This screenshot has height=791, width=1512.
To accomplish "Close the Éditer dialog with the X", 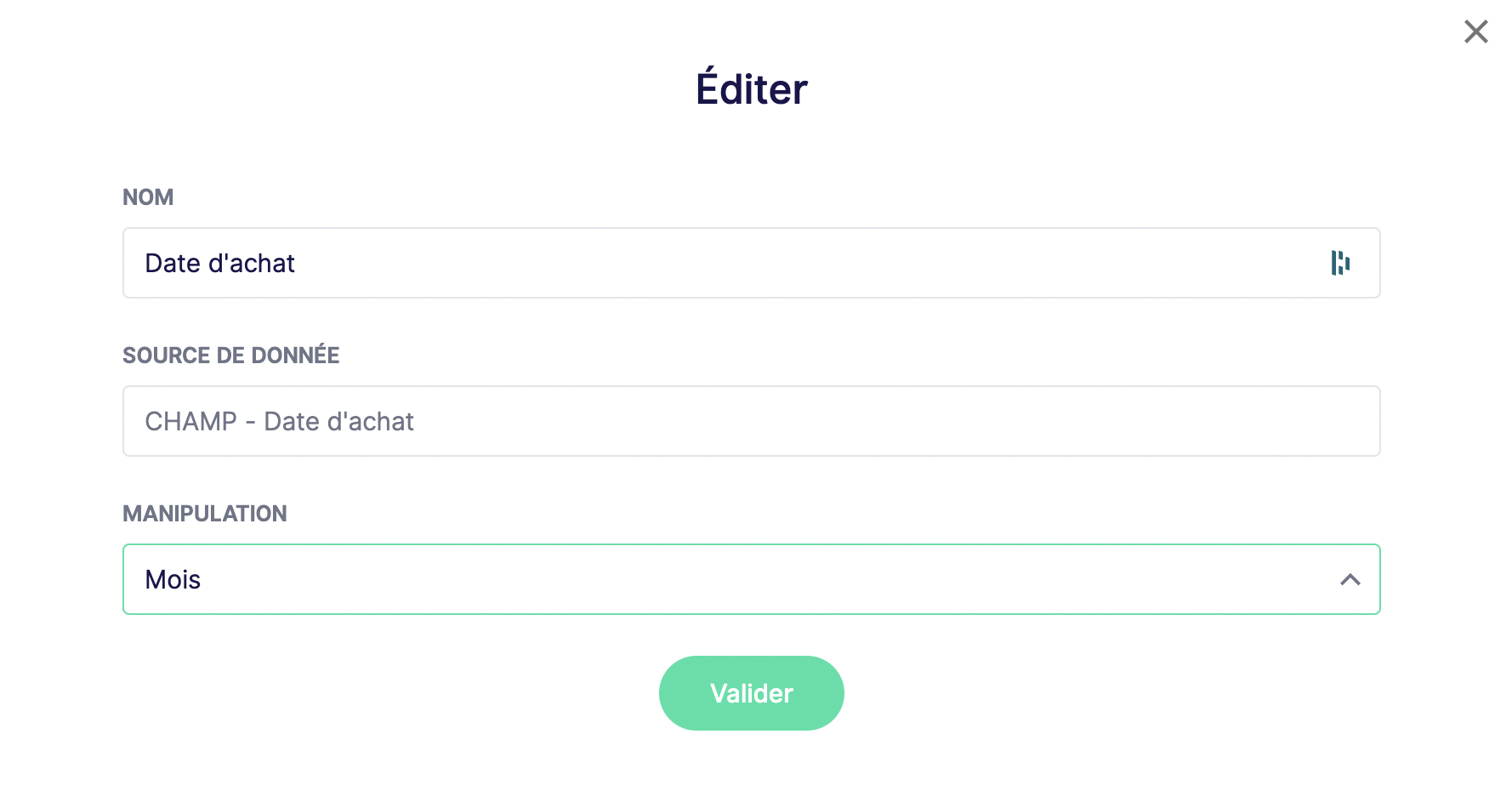I will (x=1475, y=31).
